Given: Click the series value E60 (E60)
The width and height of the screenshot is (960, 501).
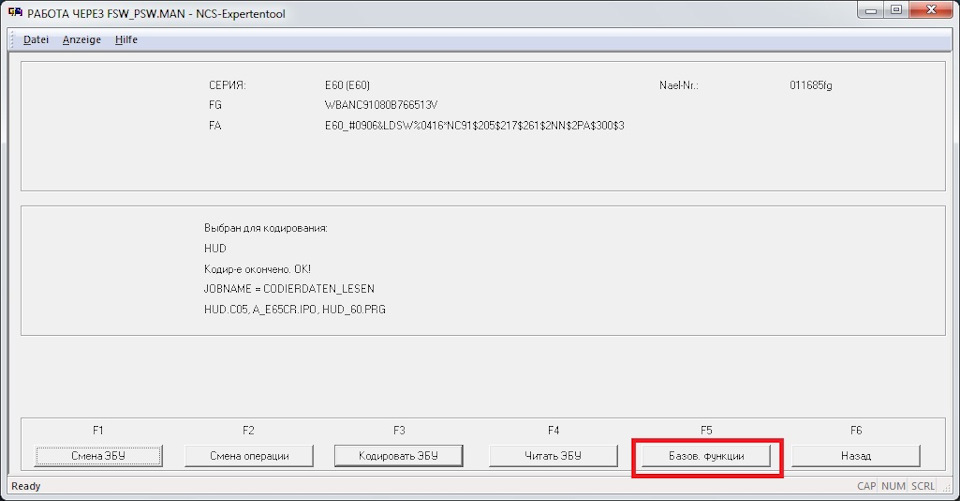Looking at the screenshot, I should coord(347,85).
